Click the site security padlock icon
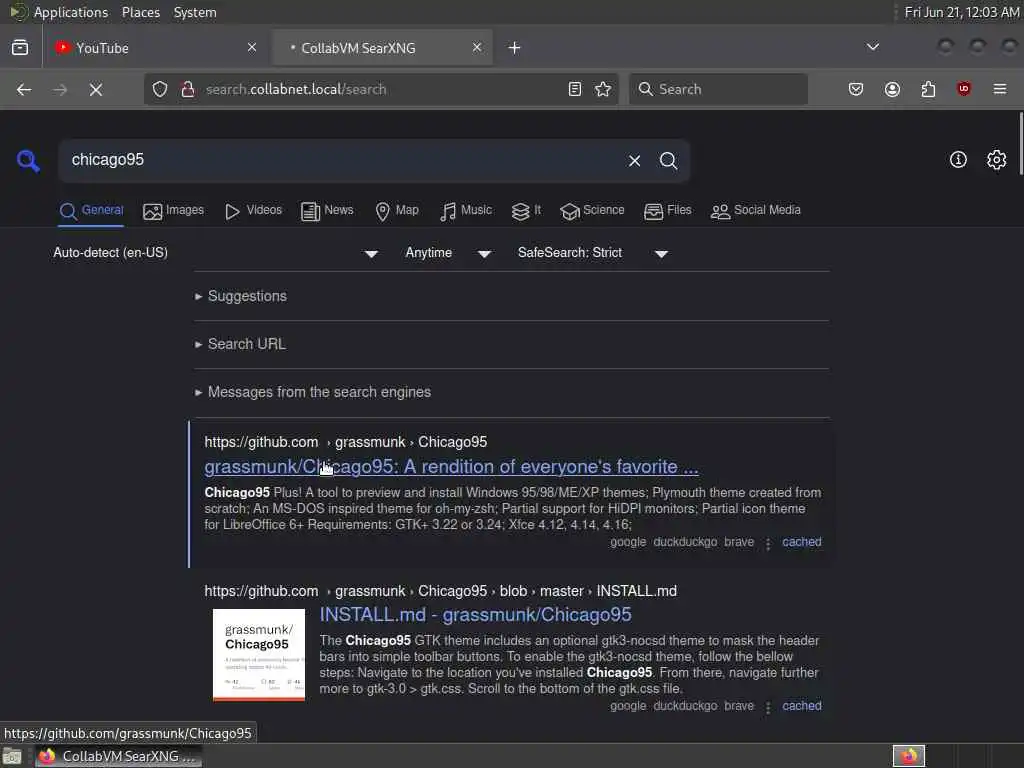 187,89
